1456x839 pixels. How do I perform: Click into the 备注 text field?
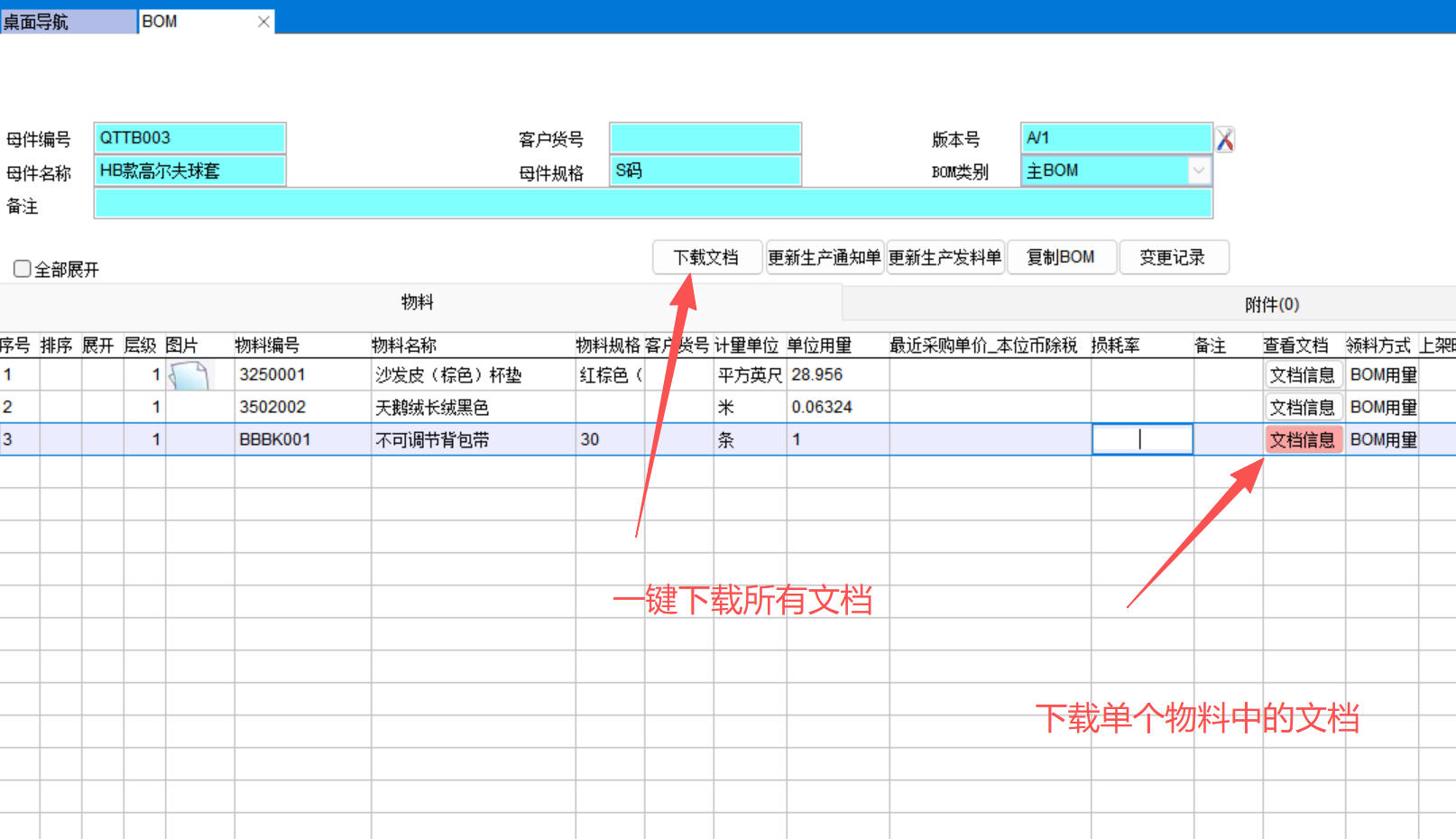652,205
